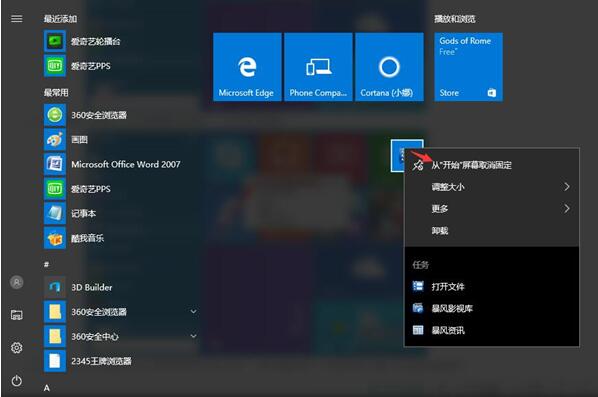Viewport: 598px width, 397px height.
Task: Click the selected pinned tile behind context menu
Action: pos(399,156)
